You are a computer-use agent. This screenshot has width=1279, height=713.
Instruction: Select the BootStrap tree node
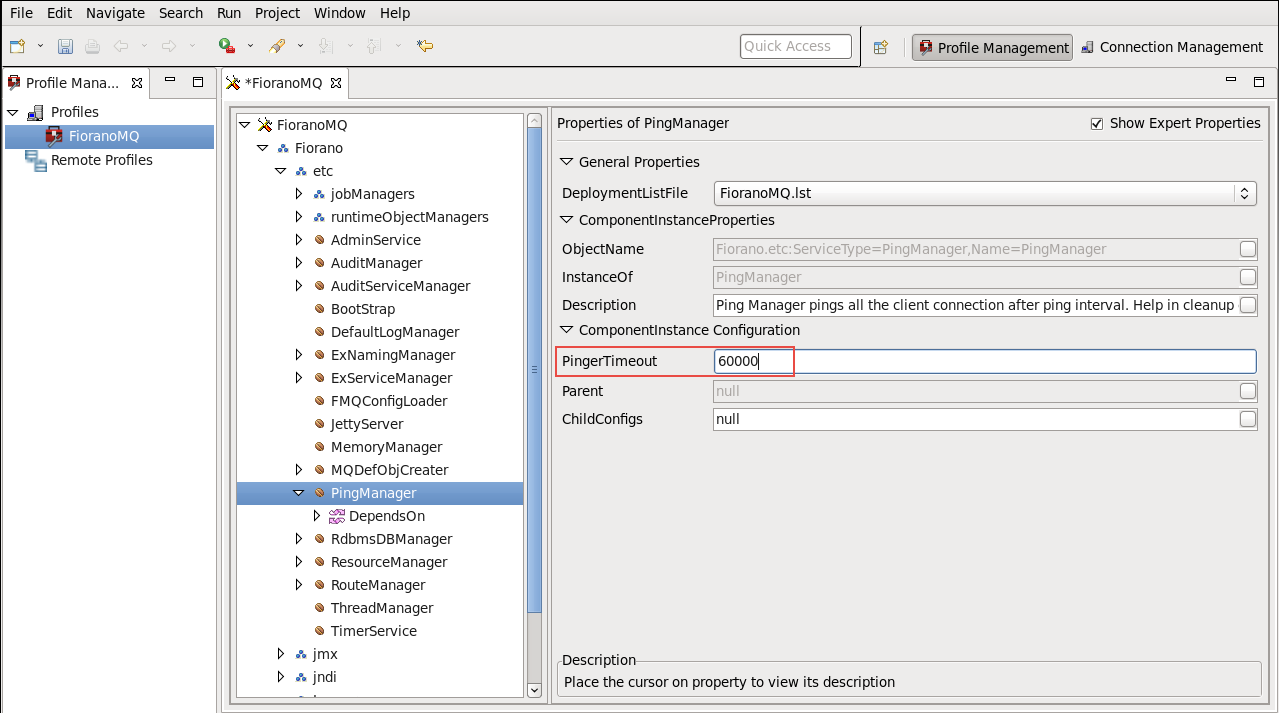coord(363,309)
